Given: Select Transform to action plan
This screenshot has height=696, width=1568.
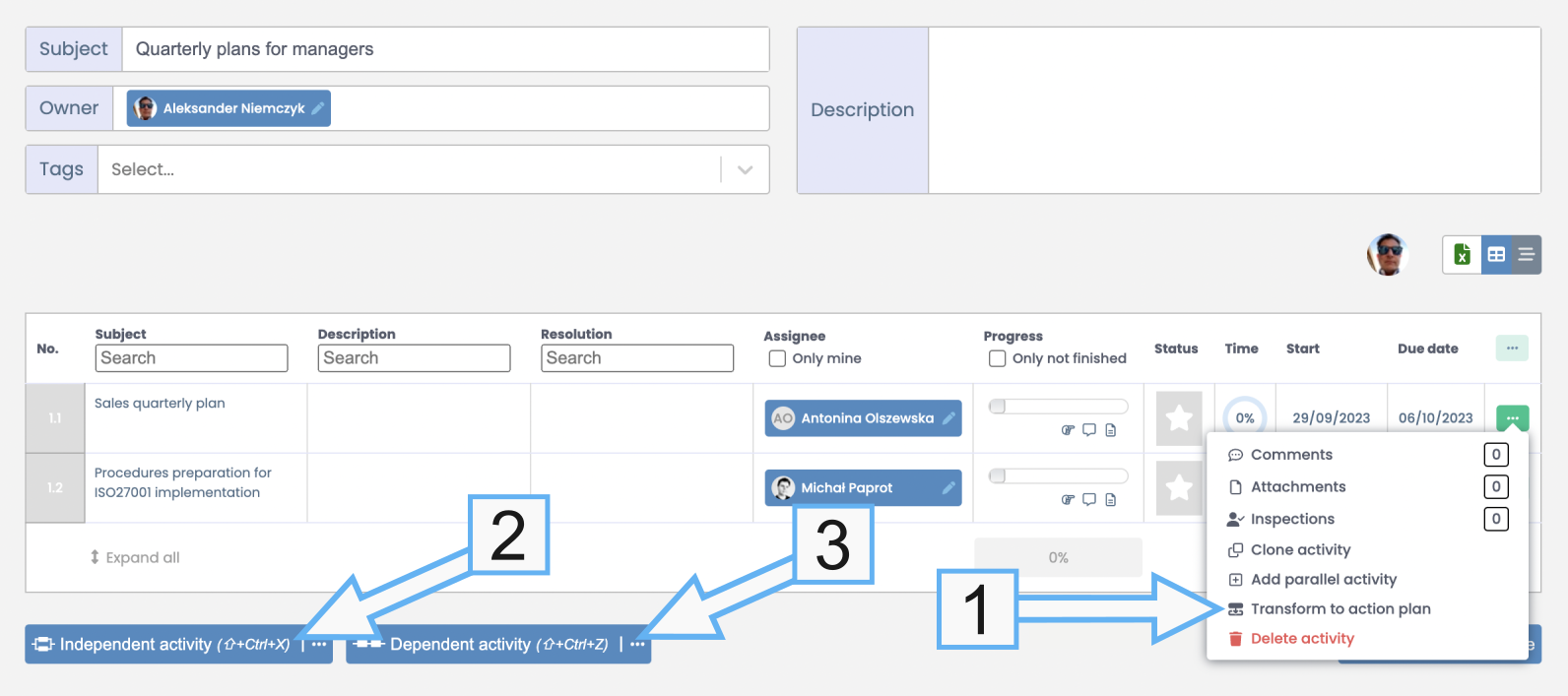Looking at the screenshot, I should 1339,609.
